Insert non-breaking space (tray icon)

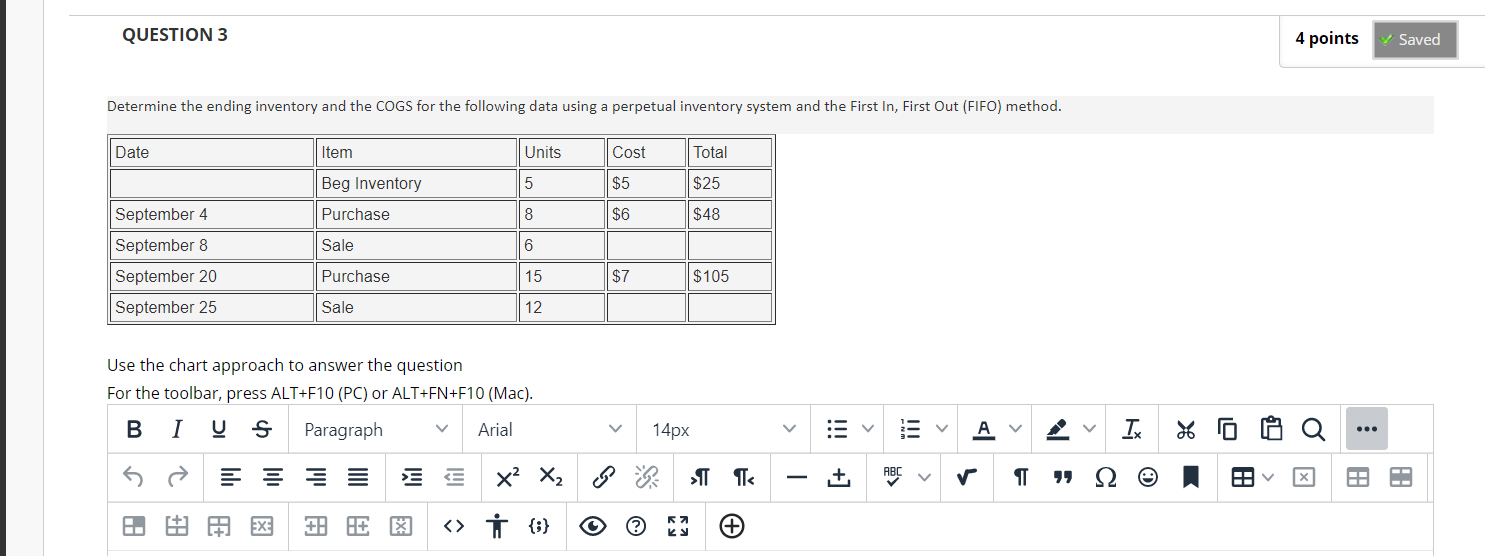[838, 478]
